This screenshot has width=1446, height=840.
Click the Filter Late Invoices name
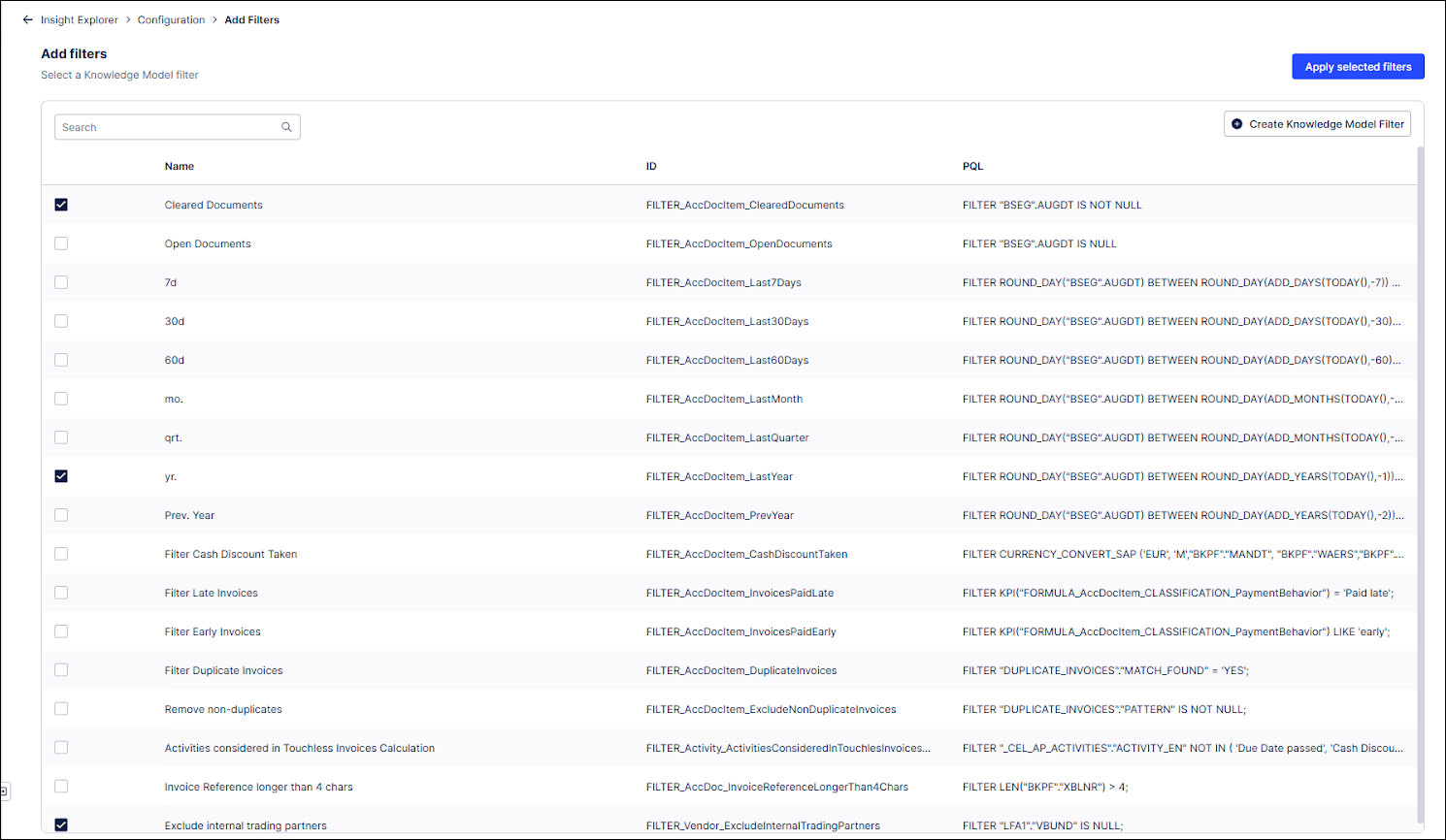tap(212, 593)
